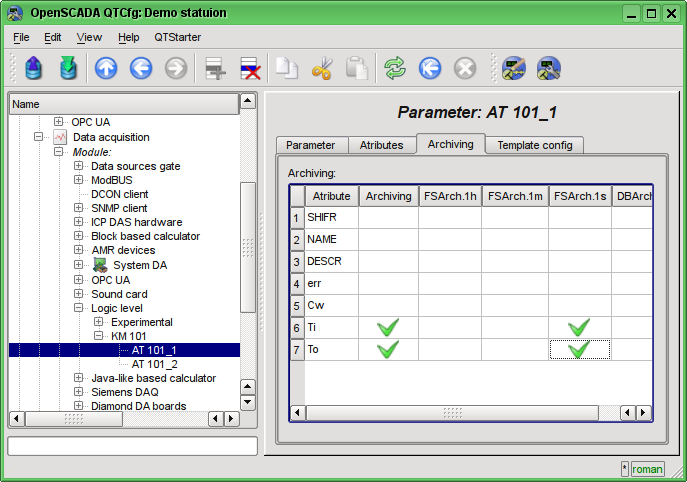
Task: Click the roman user button in the status bar
Action: click(x=647, y=469)
